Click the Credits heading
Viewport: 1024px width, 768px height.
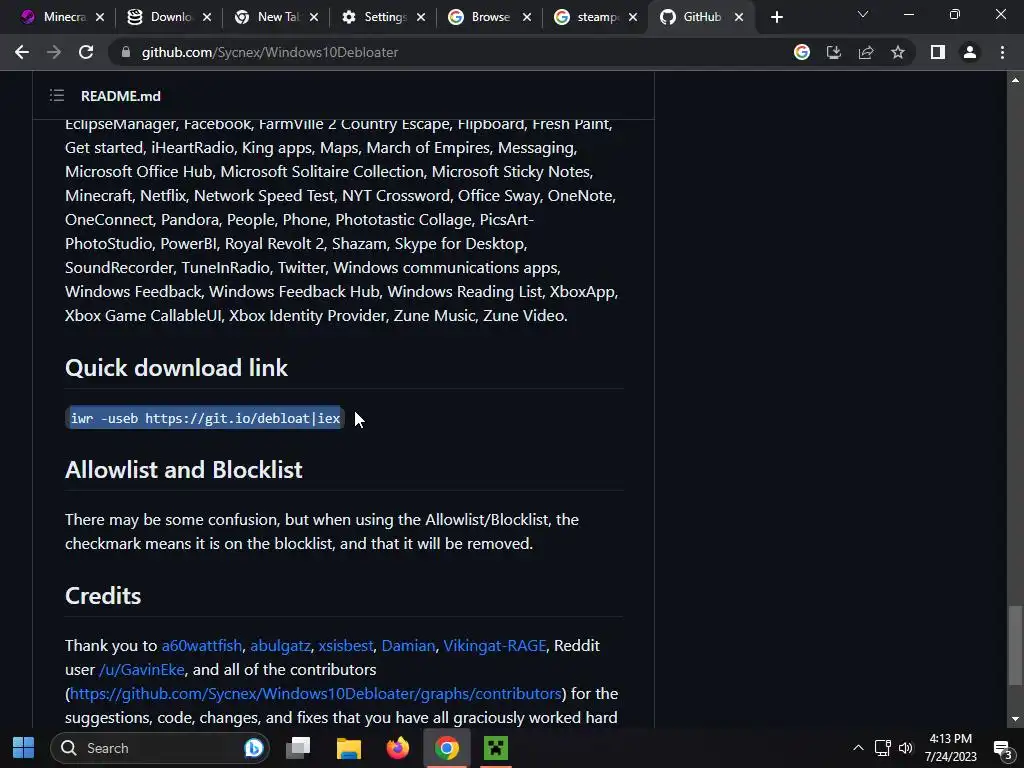tap(103, 596)
